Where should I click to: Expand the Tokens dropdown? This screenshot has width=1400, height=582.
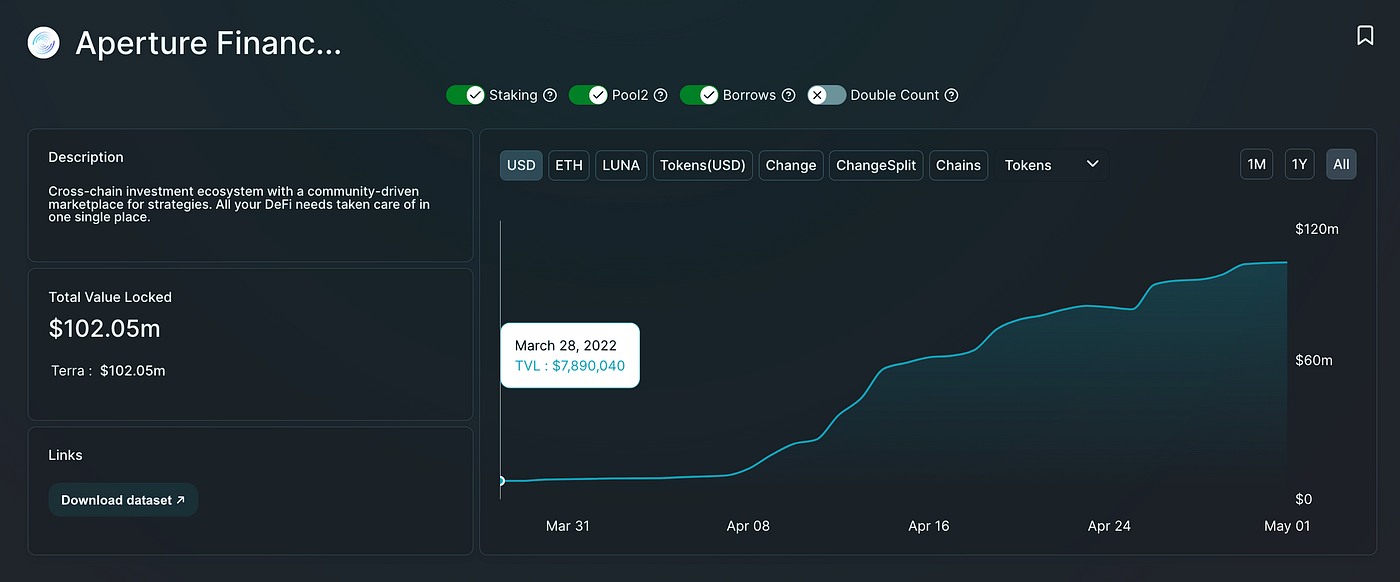click(1052, 165)
